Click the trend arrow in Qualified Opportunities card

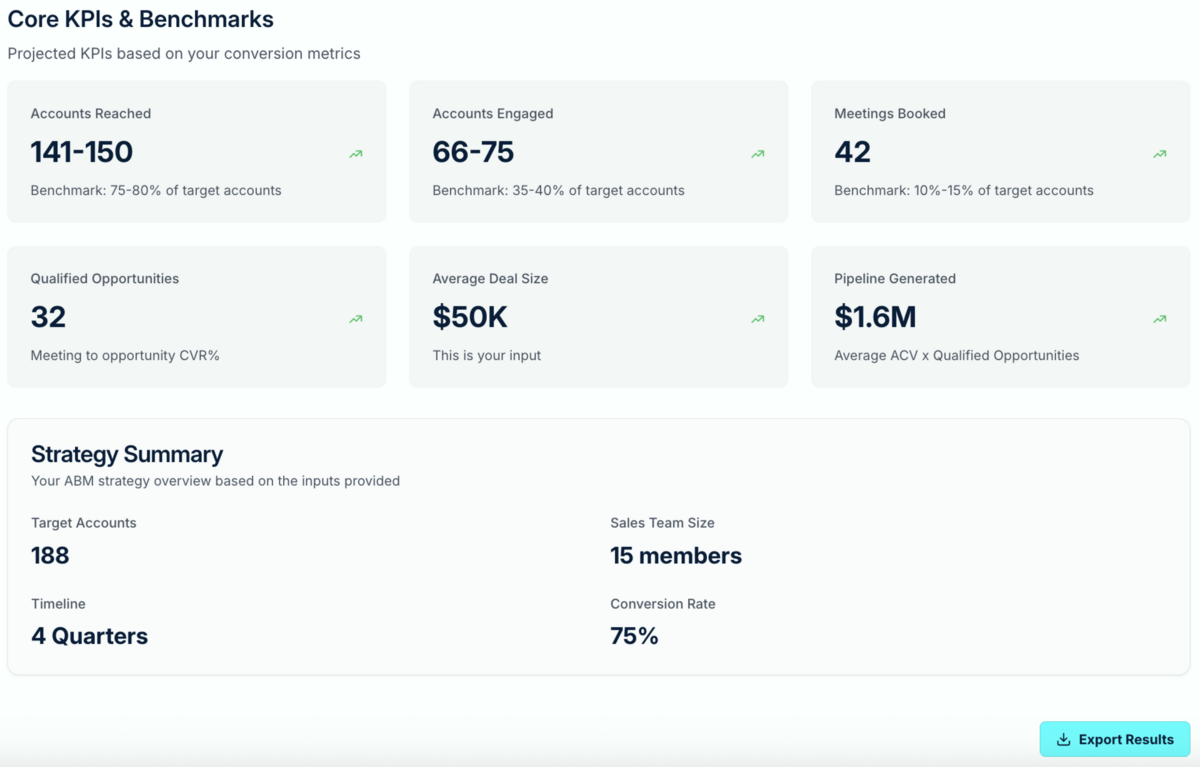coord(356,319)
